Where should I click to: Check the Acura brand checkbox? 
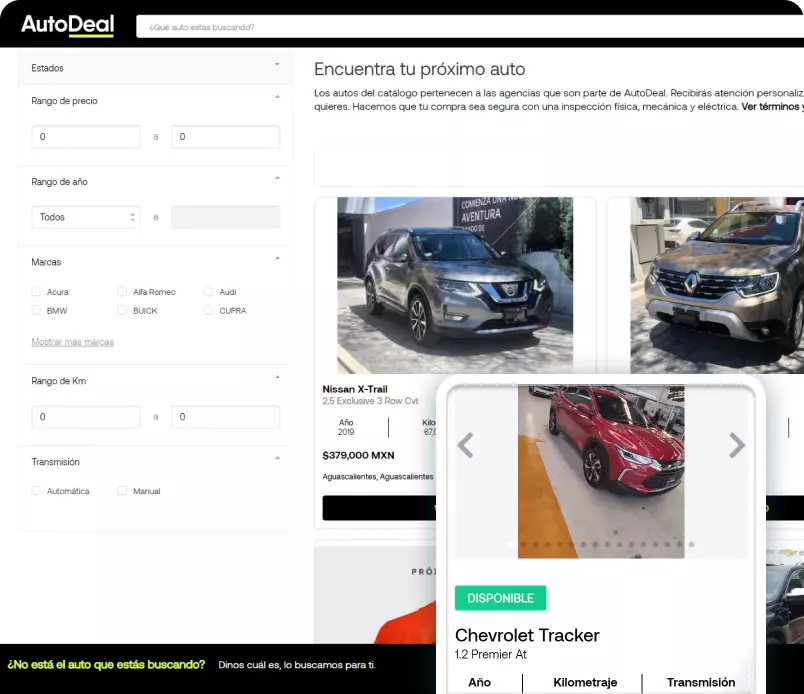point(37,292)
